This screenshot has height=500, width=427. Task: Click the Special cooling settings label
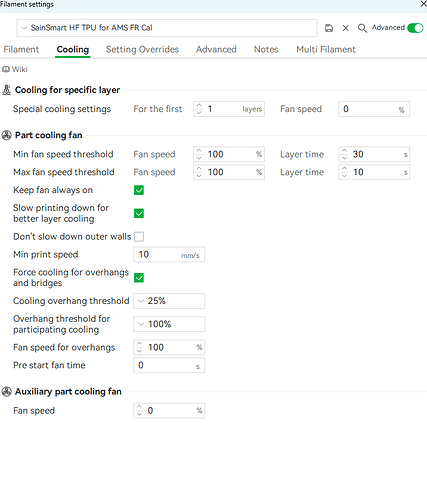tap(62, 109)
